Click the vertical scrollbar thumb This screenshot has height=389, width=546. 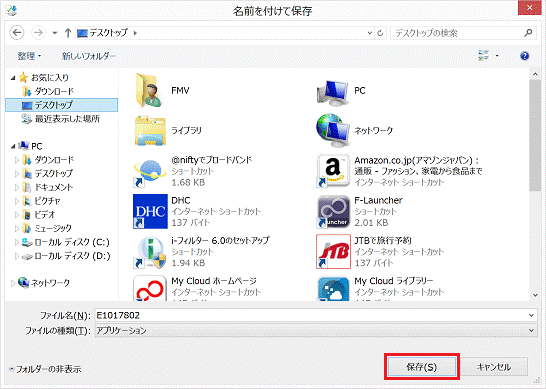point(535,136)
